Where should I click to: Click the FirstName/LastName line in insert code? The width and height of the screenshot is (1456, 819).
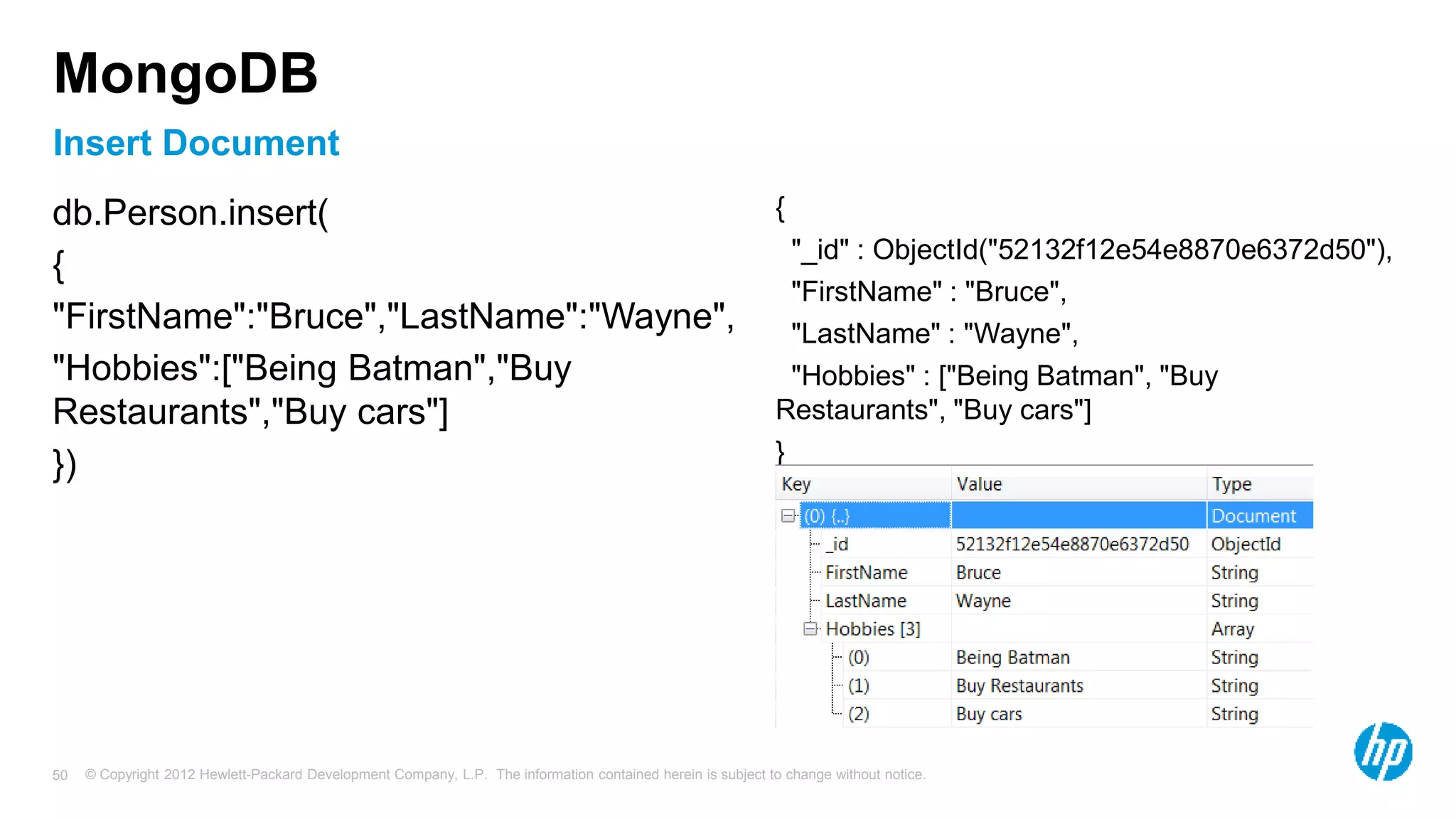[x=393, y=316]
